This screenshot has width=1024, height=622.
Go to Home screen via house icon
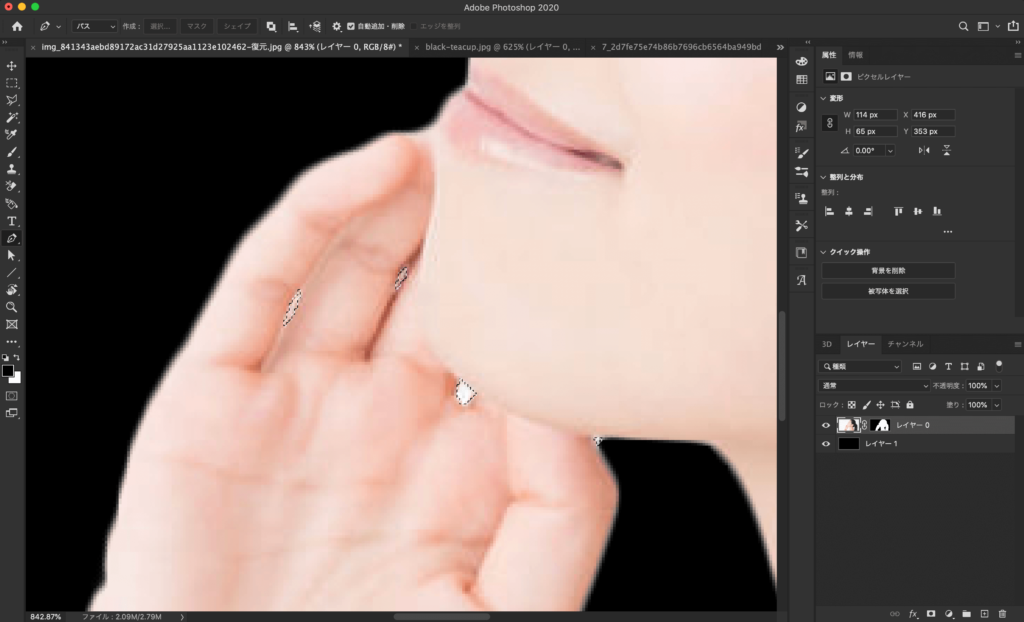(17, 26)
